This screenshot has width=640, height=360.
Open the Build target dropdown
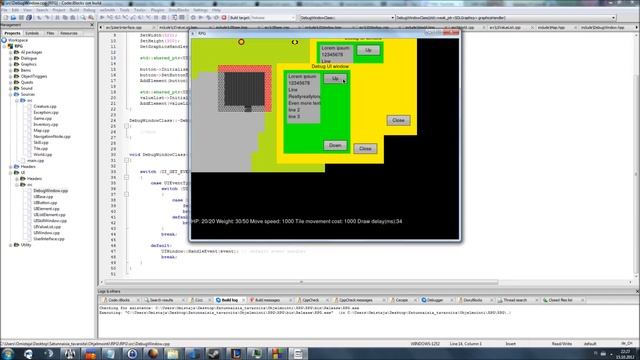(273, 18)
